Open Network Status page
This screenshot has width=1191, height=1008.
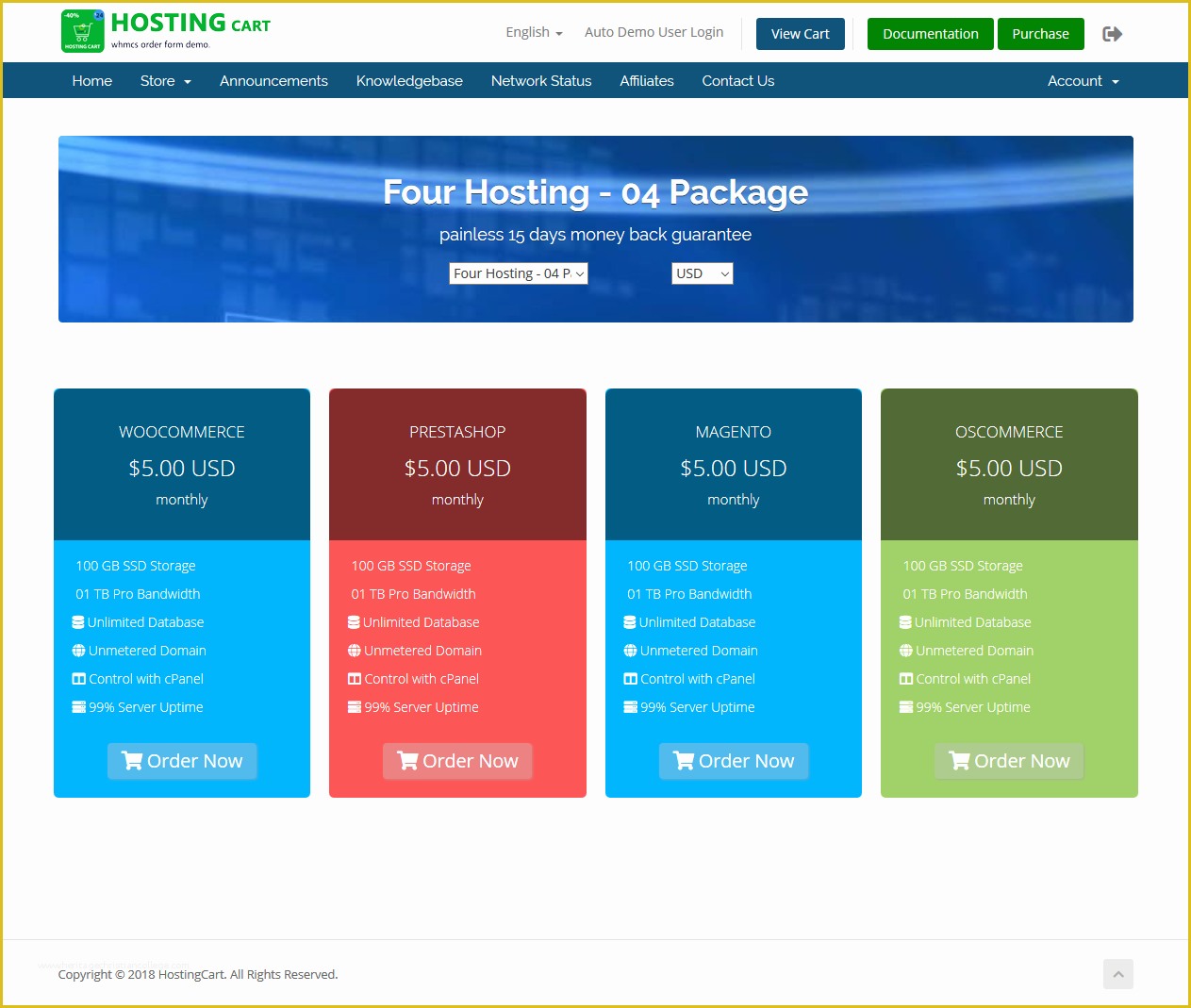click(541, 81)
